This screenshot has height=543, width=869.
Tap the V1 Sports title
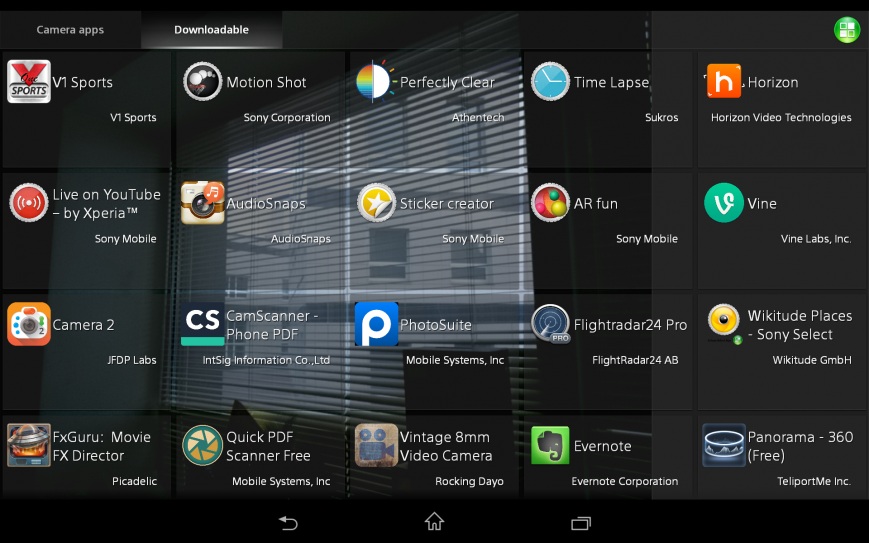click(83, 83)
